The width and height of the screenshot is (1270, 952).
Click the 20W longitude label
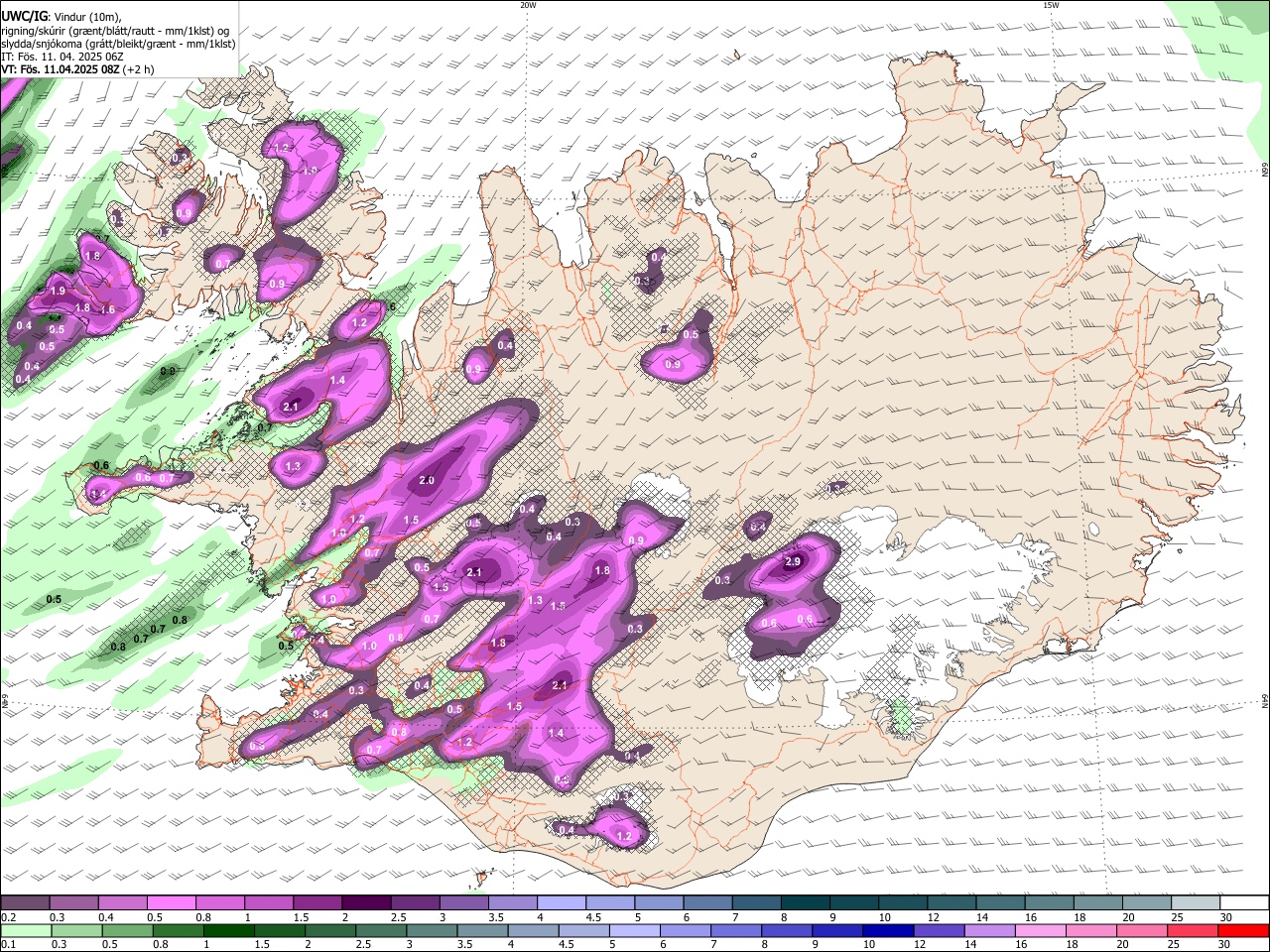point(528,5)
